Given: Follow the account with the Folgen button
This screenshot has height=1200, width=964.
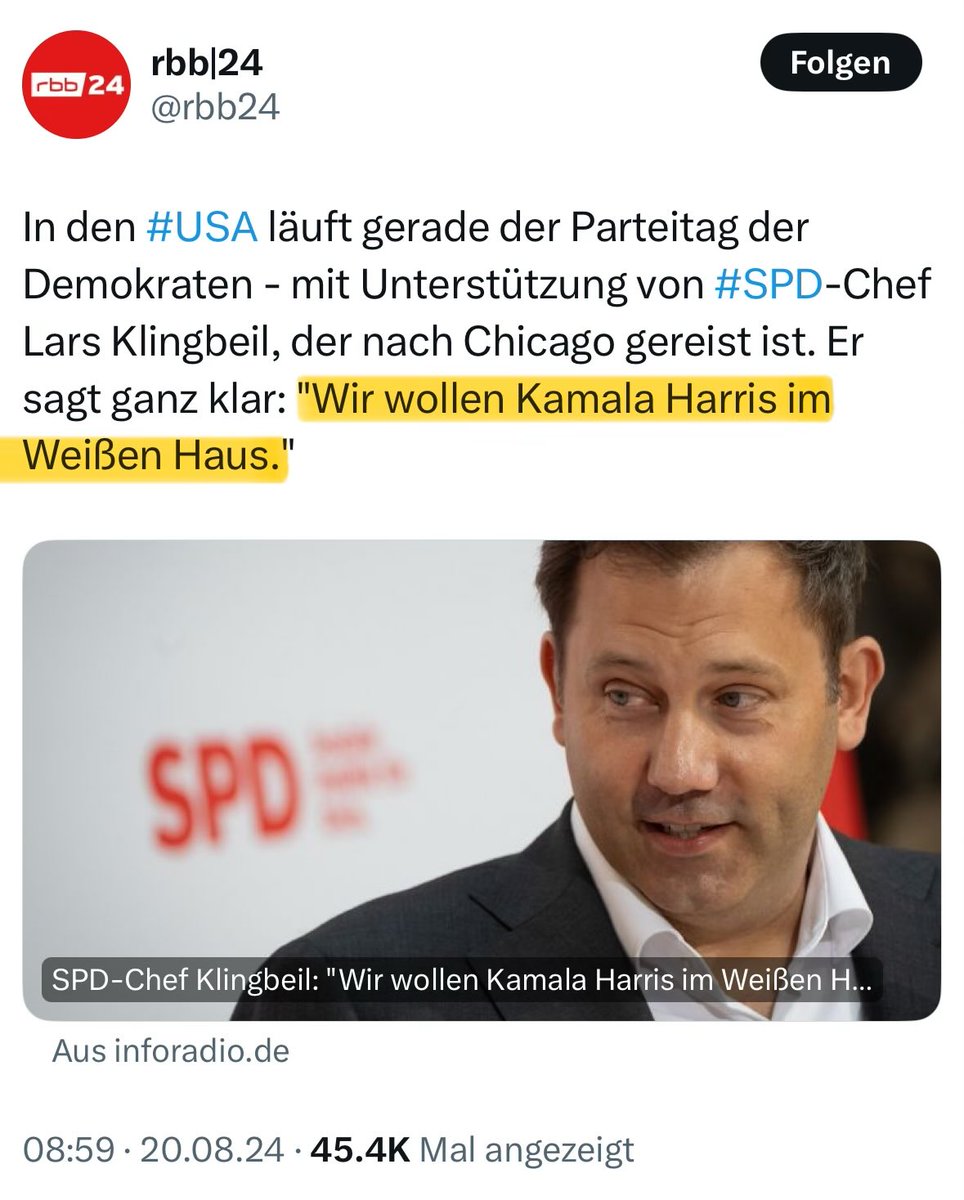Looking at the screenshot, I should tap(840, 63).
